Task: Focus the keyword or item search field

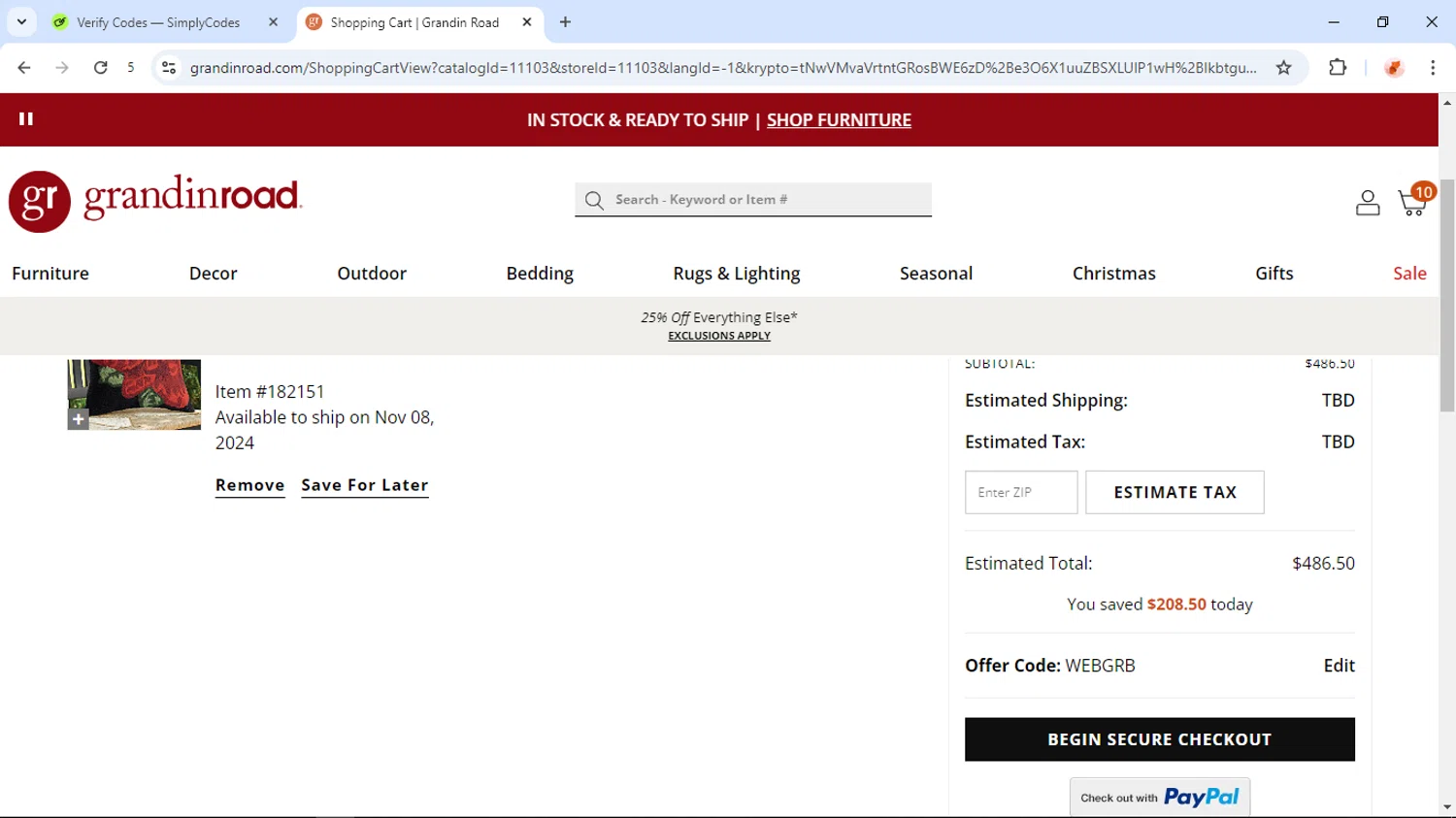Action: 753,200
